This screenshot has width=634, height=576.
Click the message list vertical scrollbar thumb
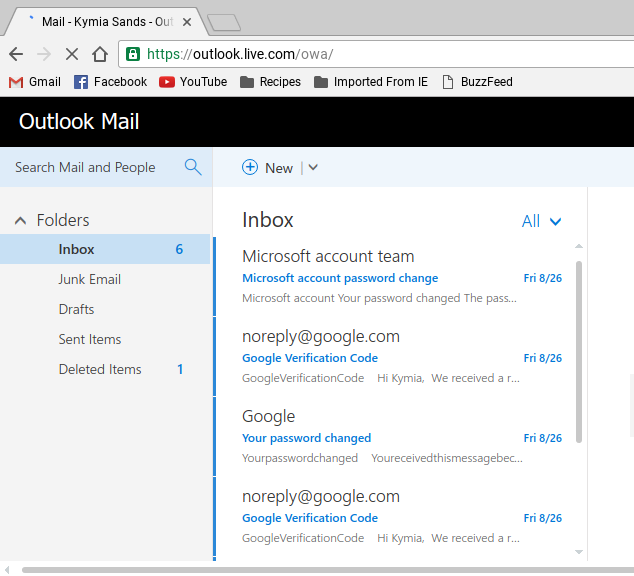(x=579, y=352)
